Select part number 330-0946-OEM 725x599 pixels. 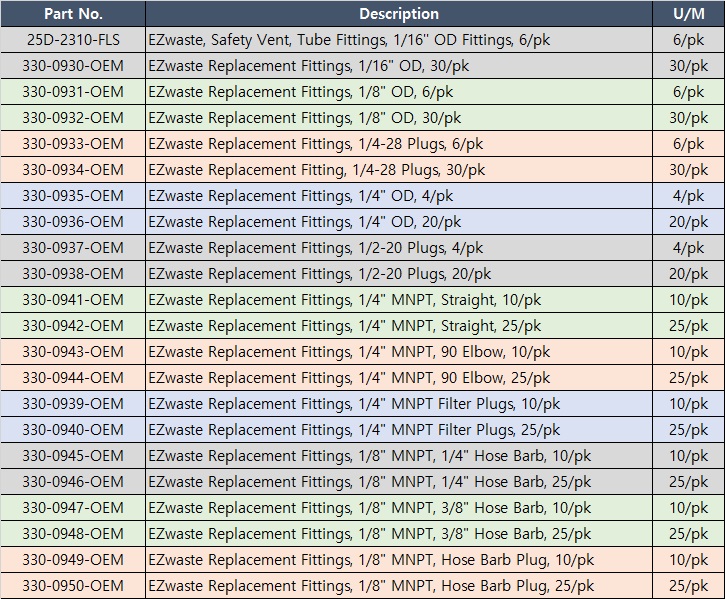coord(73,482)
